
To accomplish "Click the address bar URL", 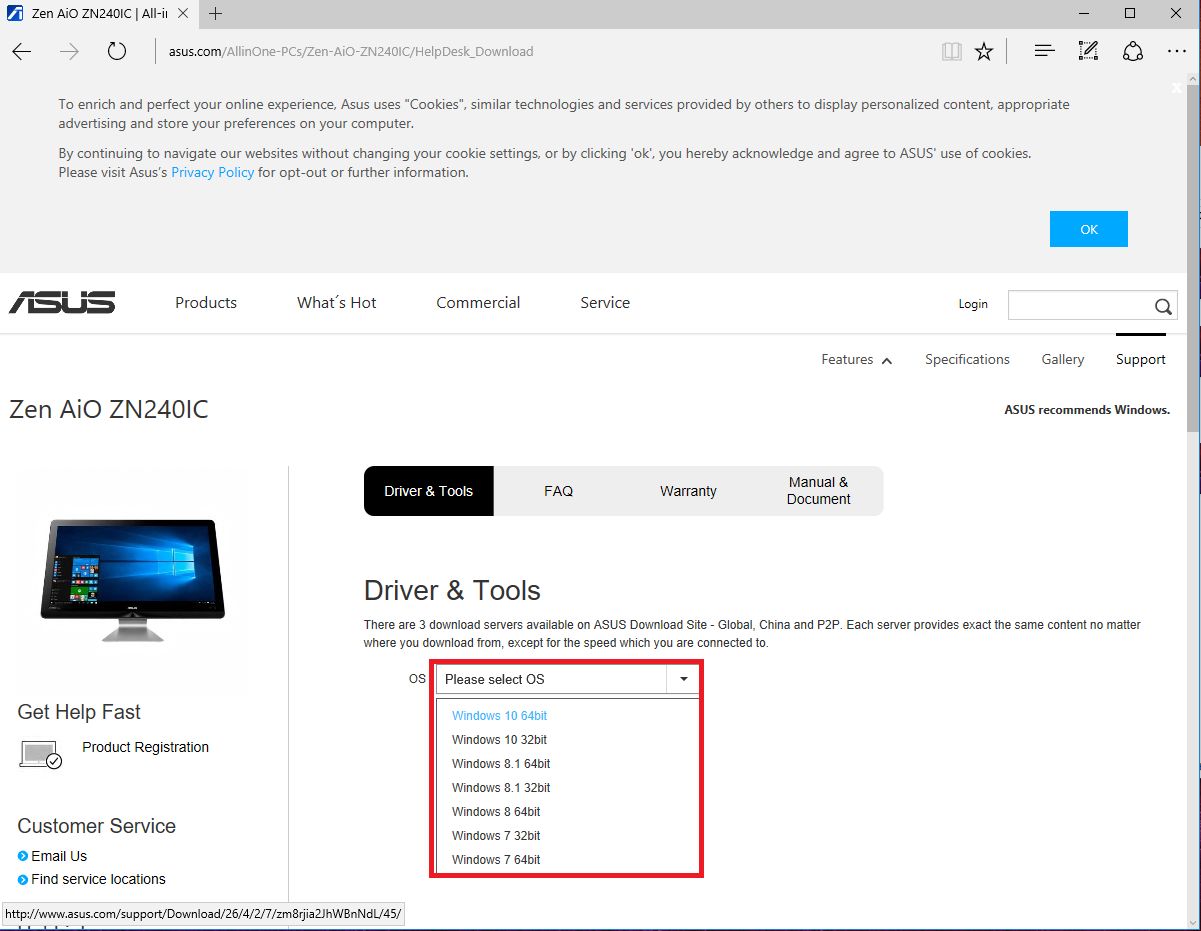I will tap(351, 51).
